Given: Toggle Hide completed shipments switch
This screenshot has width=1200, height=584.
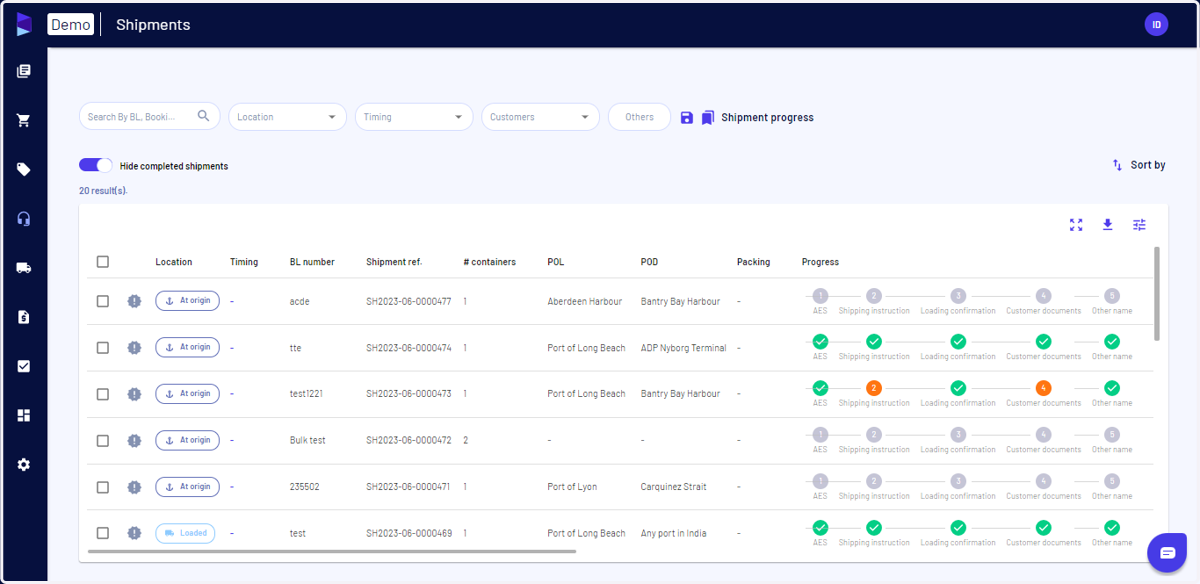Looking at the screenshot, I should point(96,165).
